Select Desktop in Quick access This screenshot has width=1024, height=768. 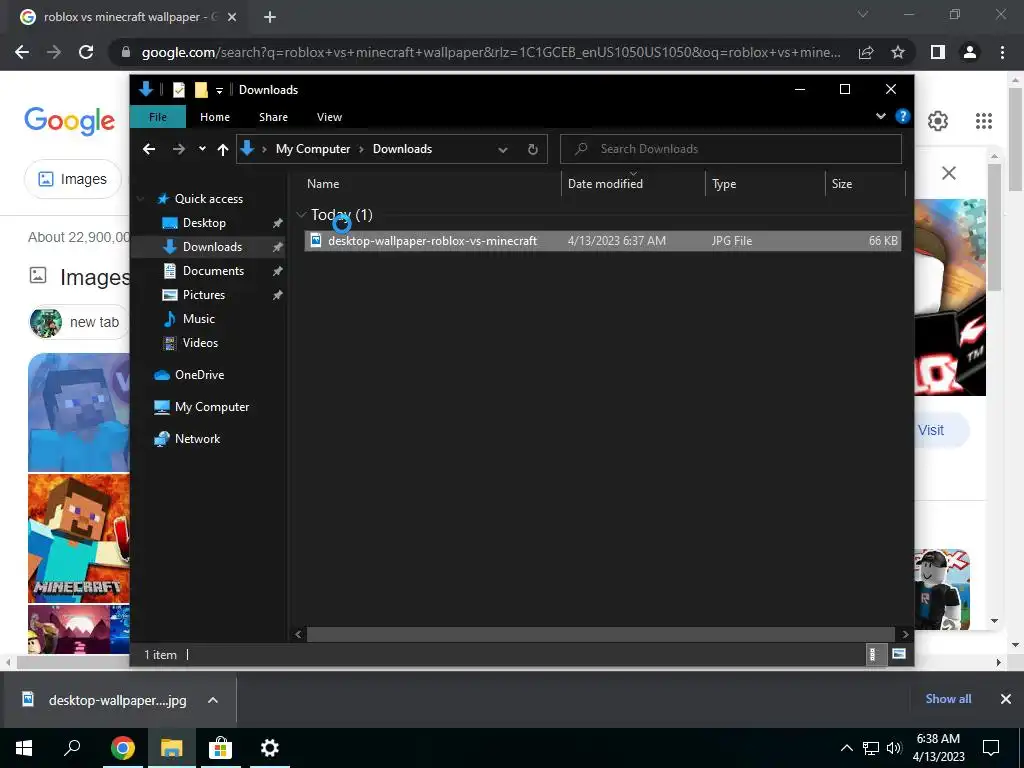coord(204,223)
